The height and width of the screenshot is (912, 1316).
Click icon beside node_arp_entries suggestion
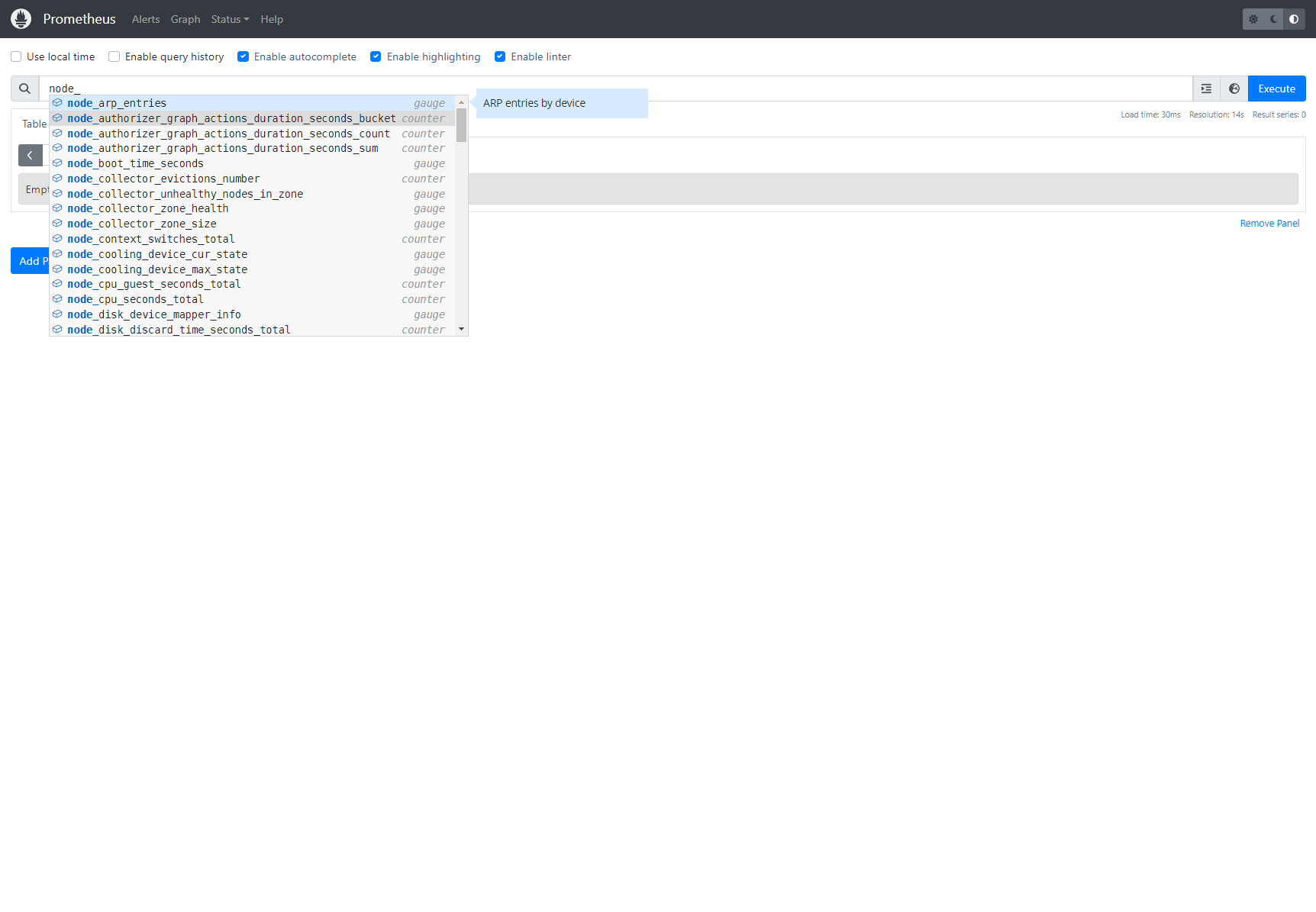click(57, 103)
